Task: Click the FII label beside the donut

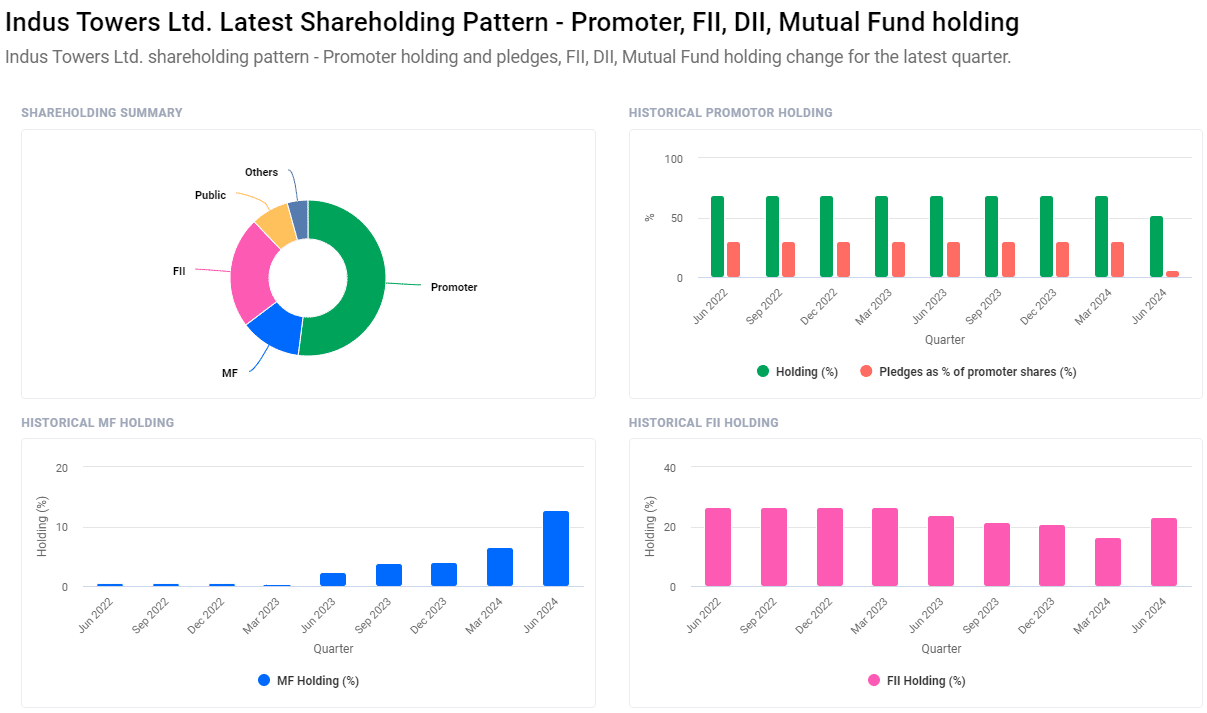Action: (179, 271)
